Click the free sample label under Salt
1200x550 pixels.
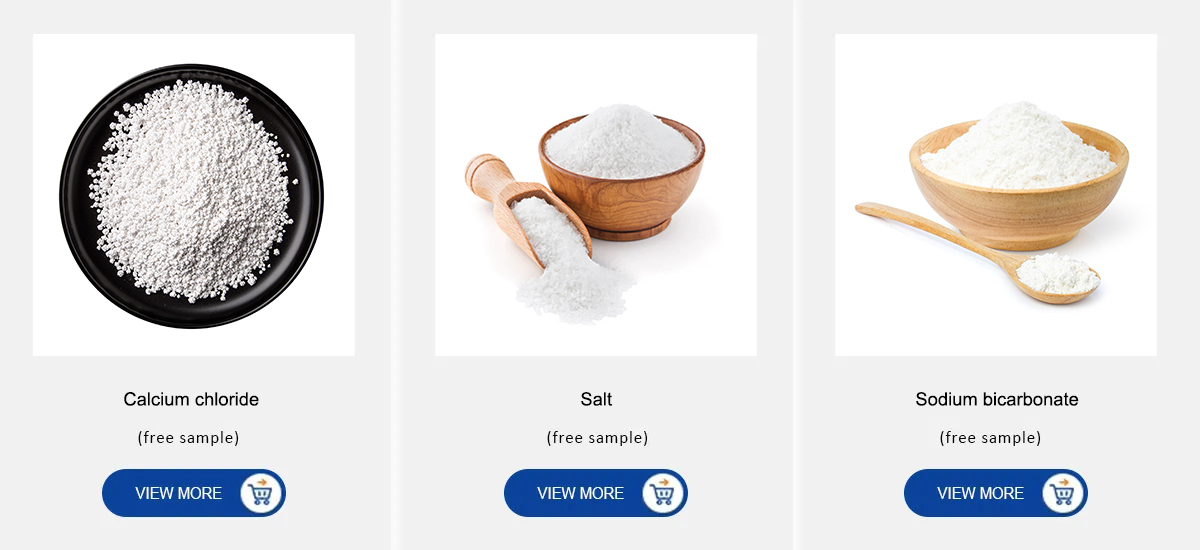(x=597, y=437)
